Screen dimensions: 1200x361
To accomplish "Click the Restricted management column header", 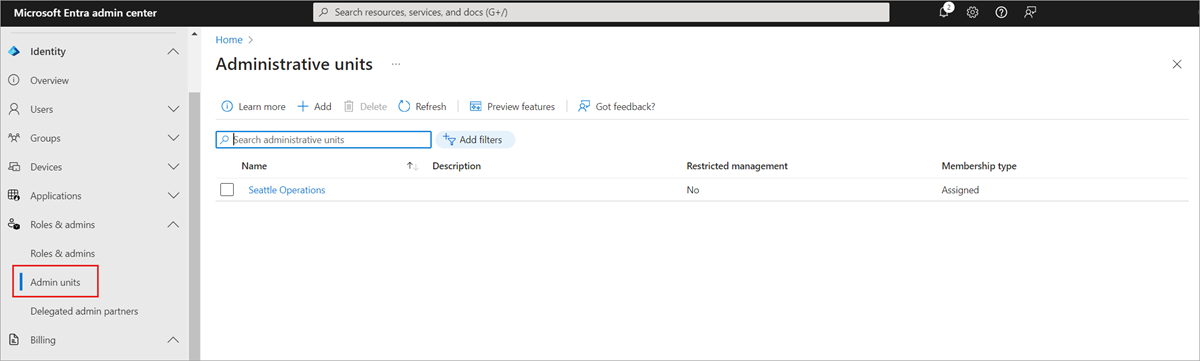I will click(737, 166).
